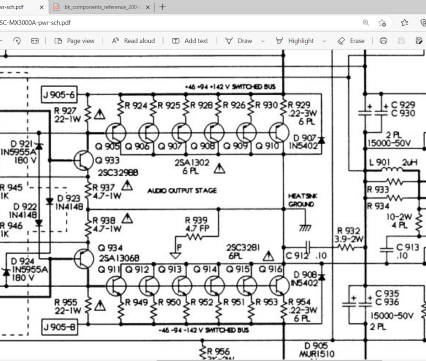The height and width of the screenshot is (361, 426).
Task: Click the D 923 IN4148 diode label
Action: tap(69, 203)
